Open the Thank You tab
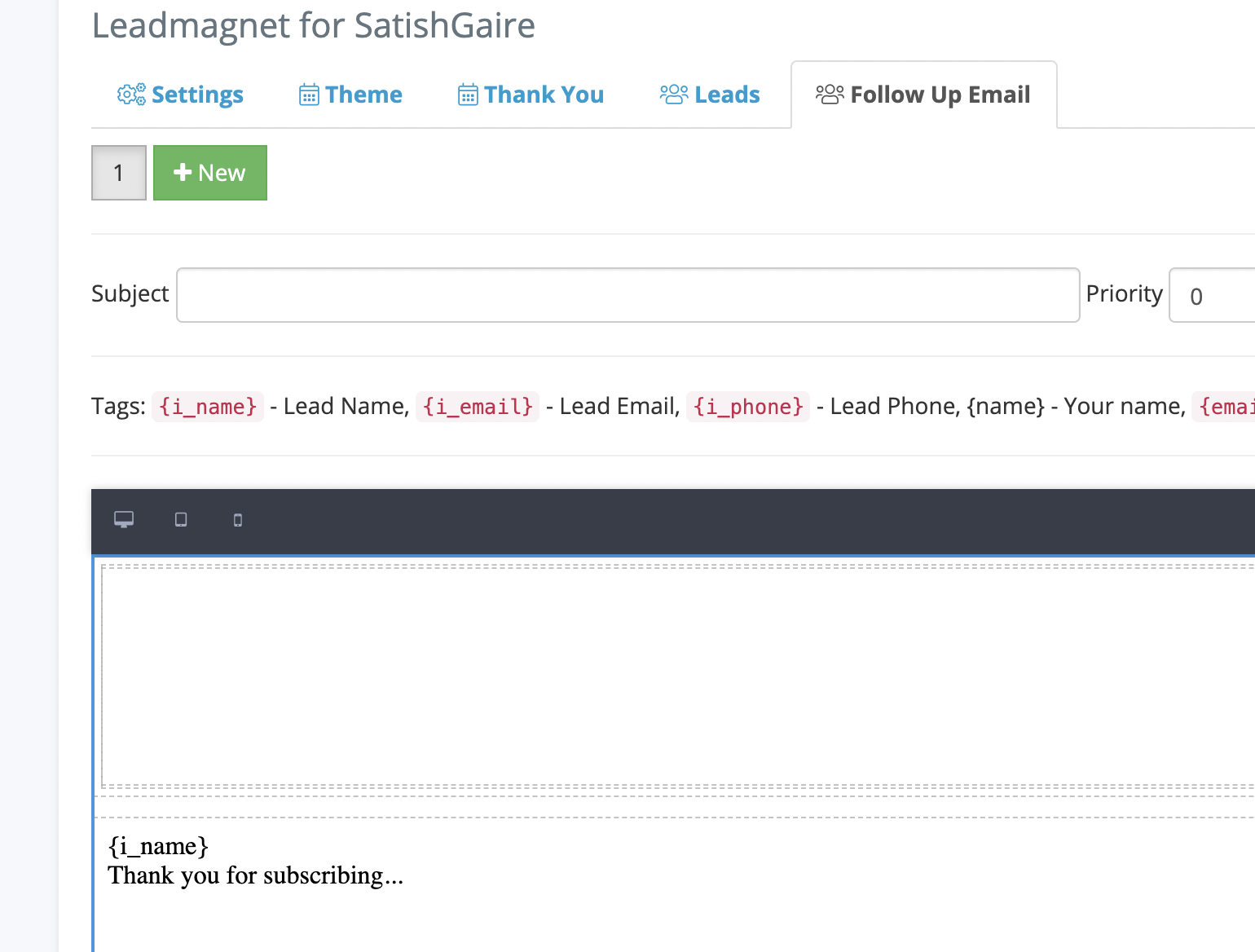 pos(531,95)
